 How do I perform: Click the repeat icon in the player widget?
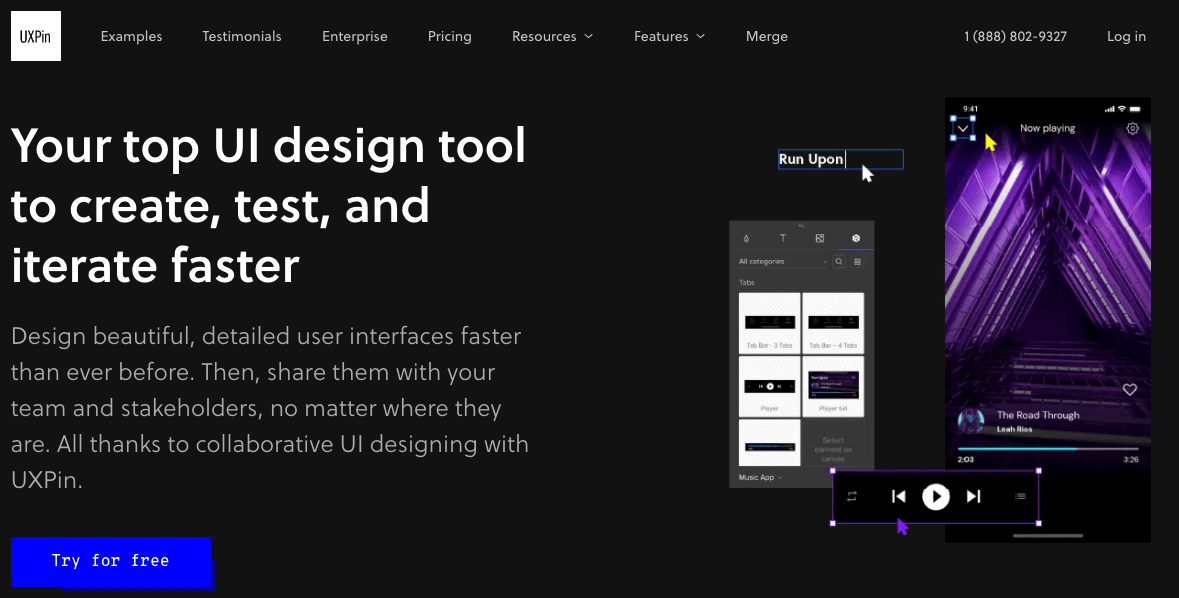(851, 496)
